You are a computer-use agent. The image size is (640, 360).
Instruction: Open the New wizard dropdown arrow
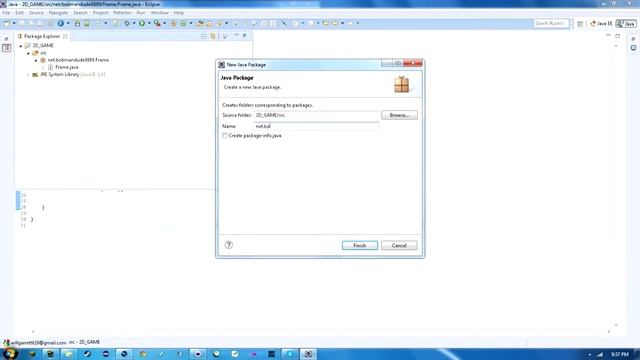pos(14,23)
